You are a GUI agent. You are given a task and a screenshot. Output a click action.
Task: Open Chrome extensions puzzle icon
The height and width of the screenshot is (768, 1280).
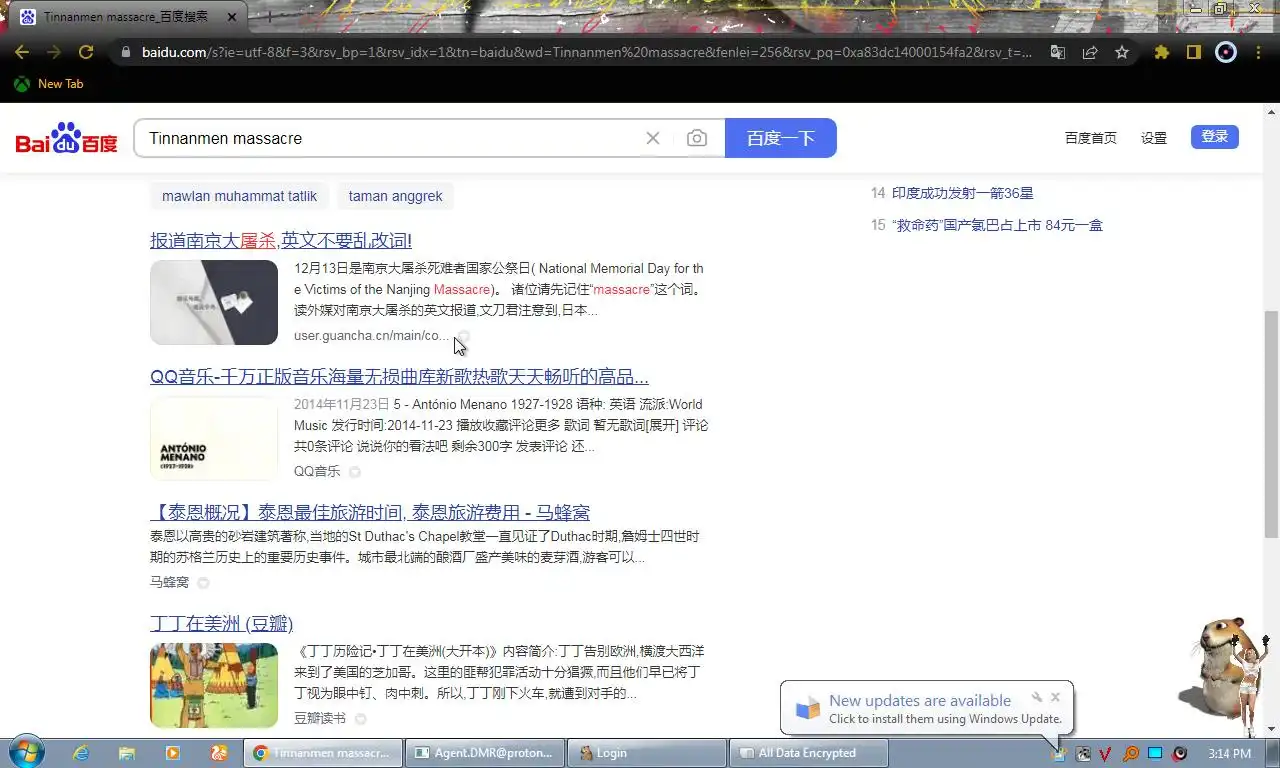tap(1161, 52)
